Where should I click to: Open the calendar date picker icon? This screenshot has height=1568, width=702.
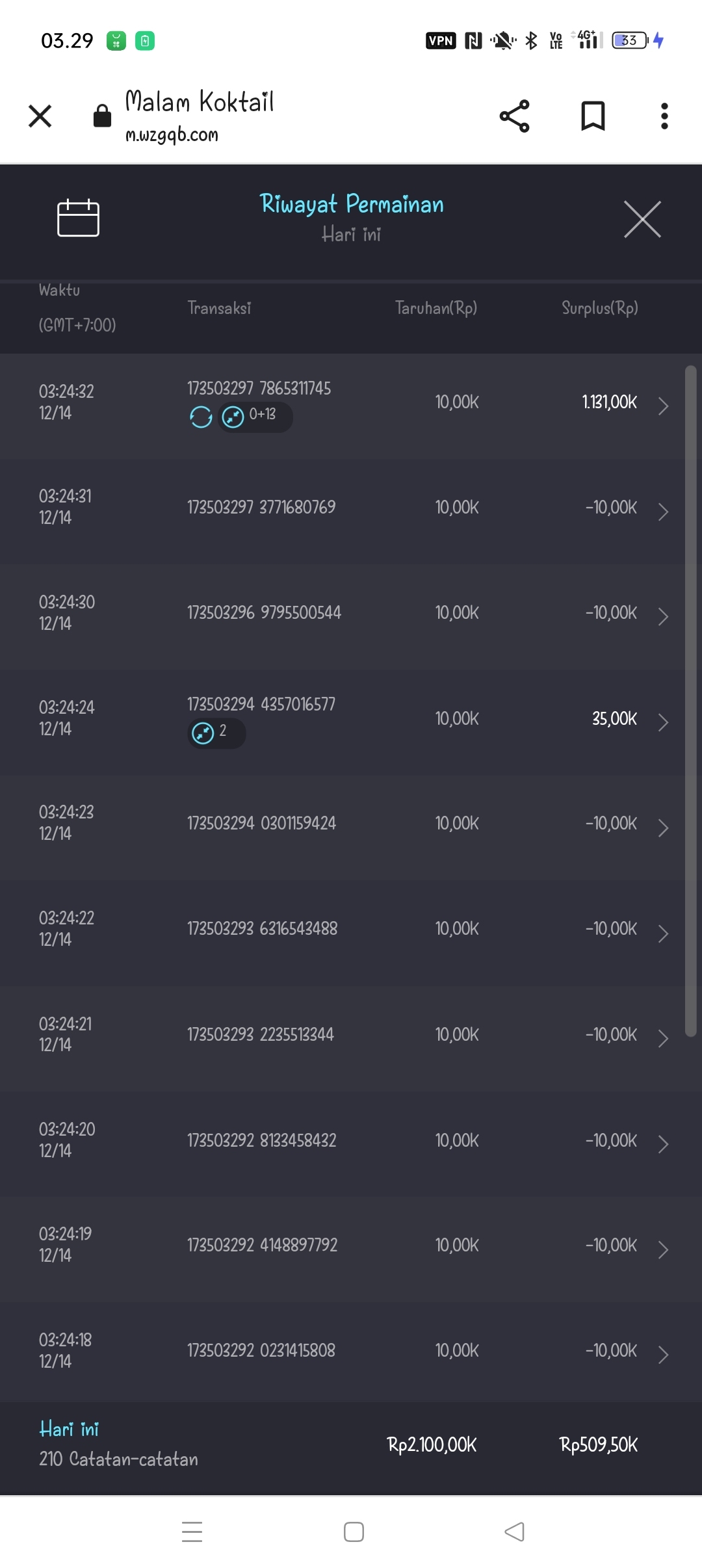[78, 218]
